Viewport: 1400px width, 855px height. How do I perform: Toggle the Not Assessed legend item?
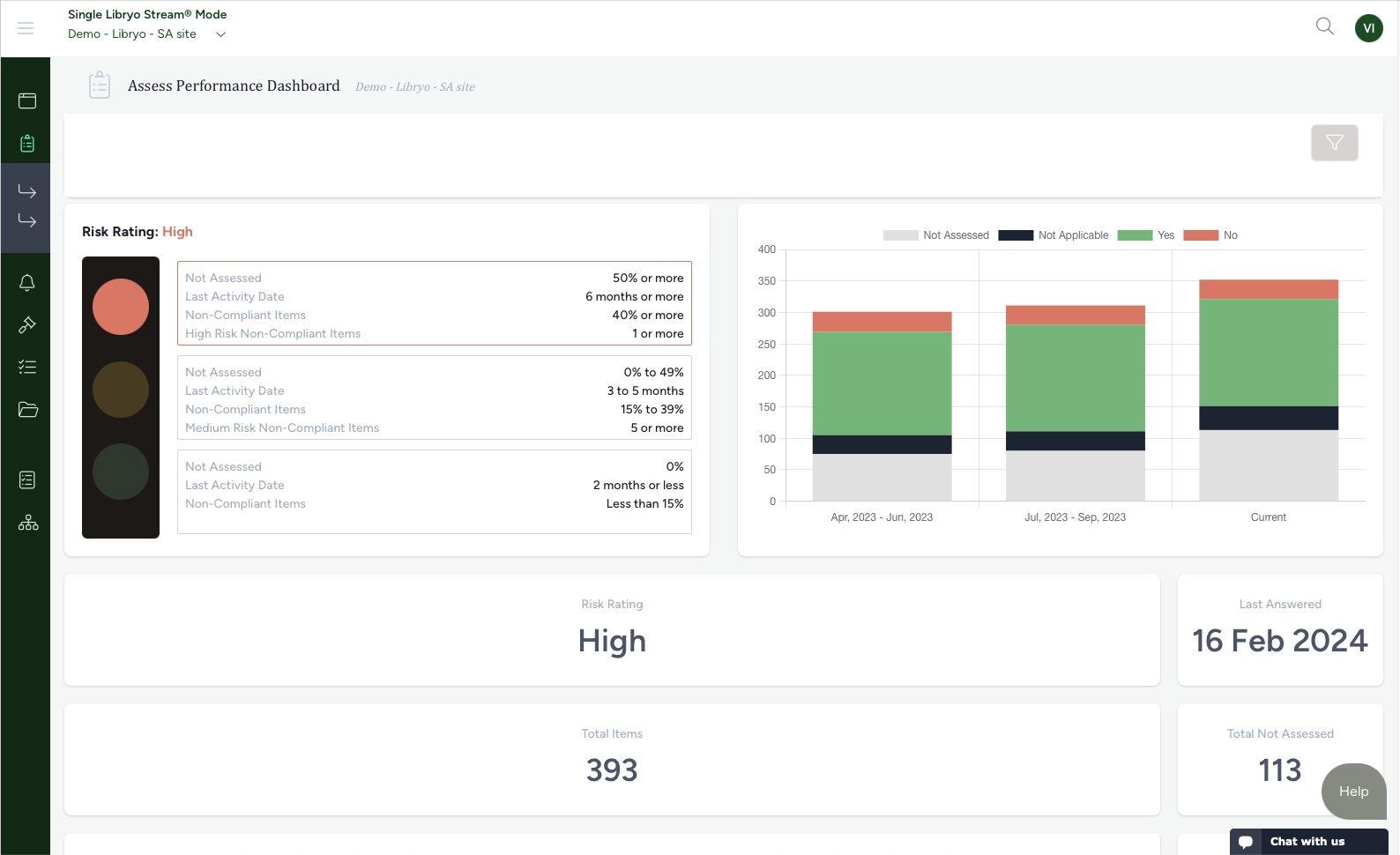pyautogui.click(x=936, y=235)
